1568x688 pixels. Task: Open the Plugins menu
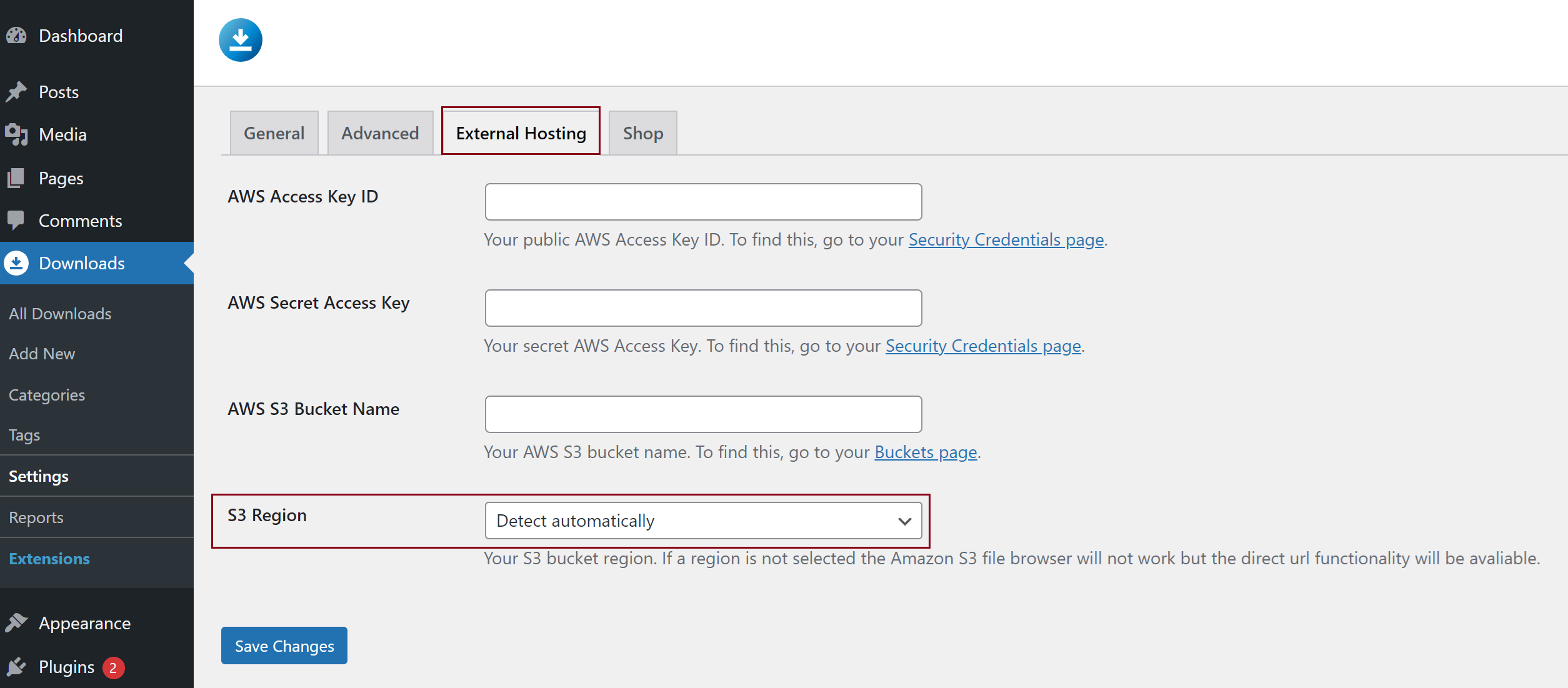[97, 667]
